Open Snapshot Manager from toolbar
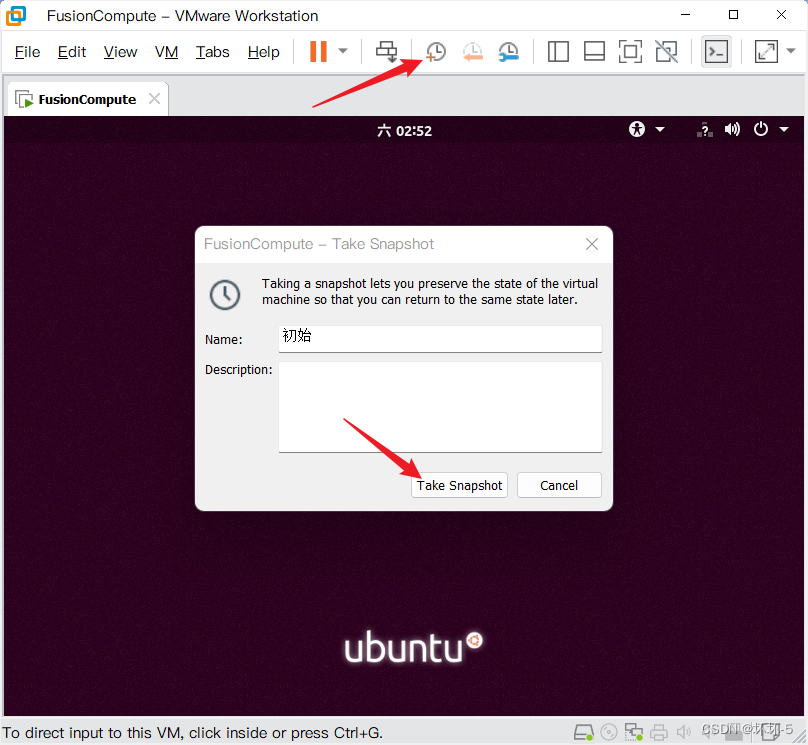 [x=509, y=52]
